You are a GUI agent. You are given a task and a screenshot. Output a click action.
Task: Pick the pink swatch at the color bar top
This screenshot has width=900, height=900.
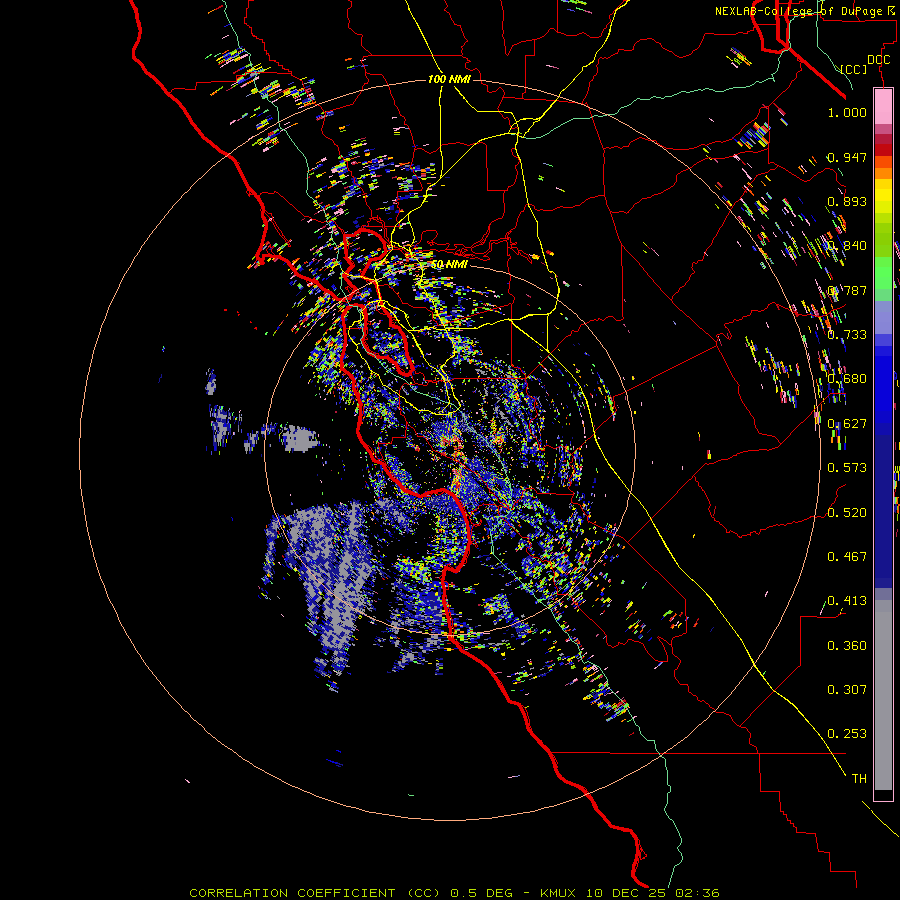coord(883,106)
